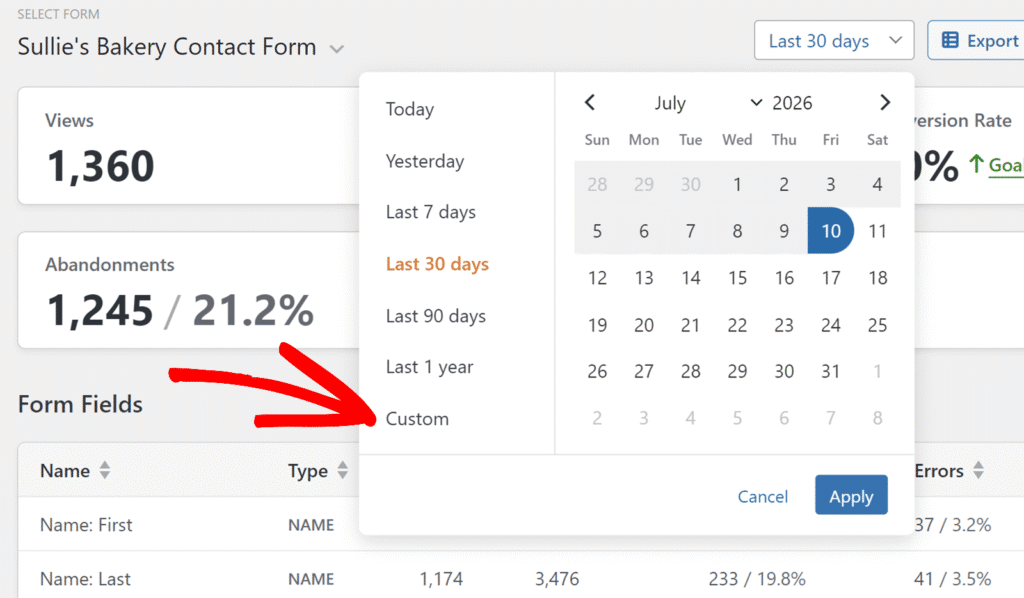Choose July 31 in the calendar

point(831,371)
